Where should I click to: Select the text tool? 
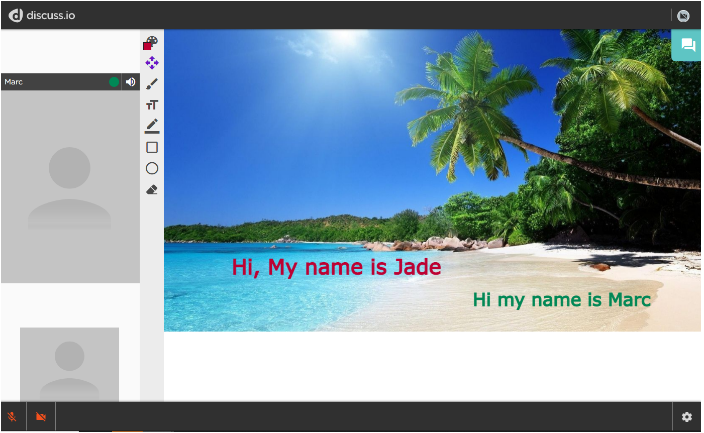(x=152, y=105)
